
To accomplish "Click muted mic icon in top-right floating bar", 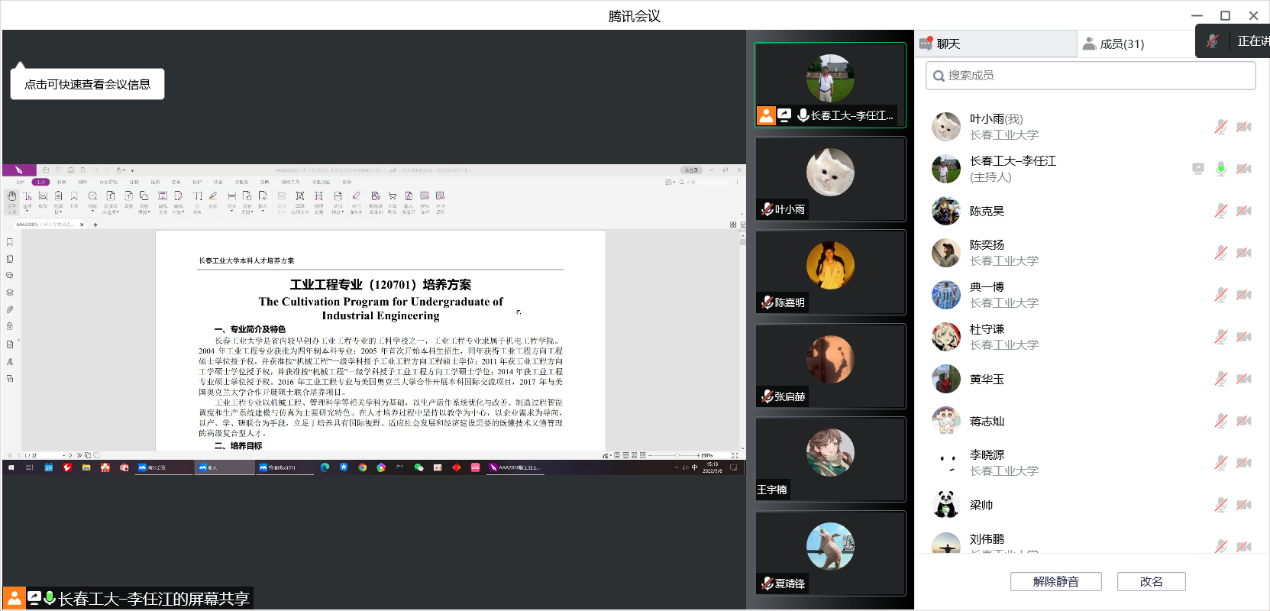I will 1213,41.
